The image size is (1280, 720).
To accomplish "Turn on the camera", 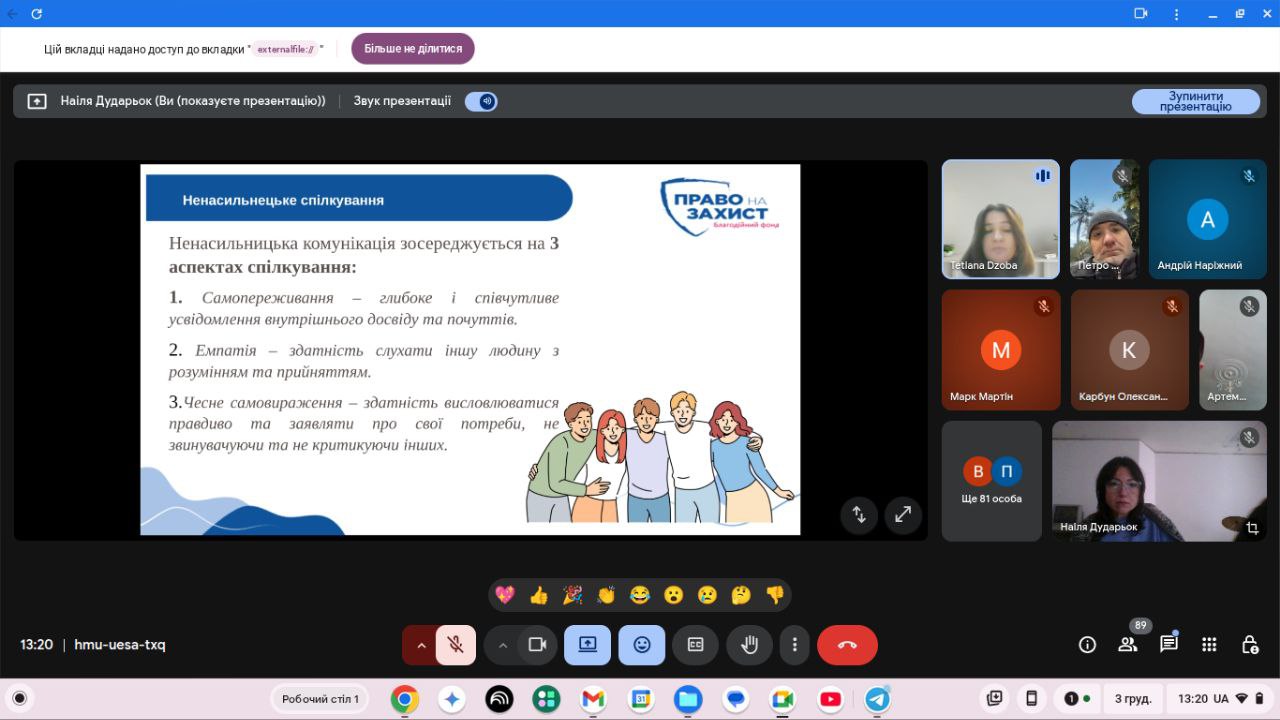I will pyautogui.click(x=537, y=645).
